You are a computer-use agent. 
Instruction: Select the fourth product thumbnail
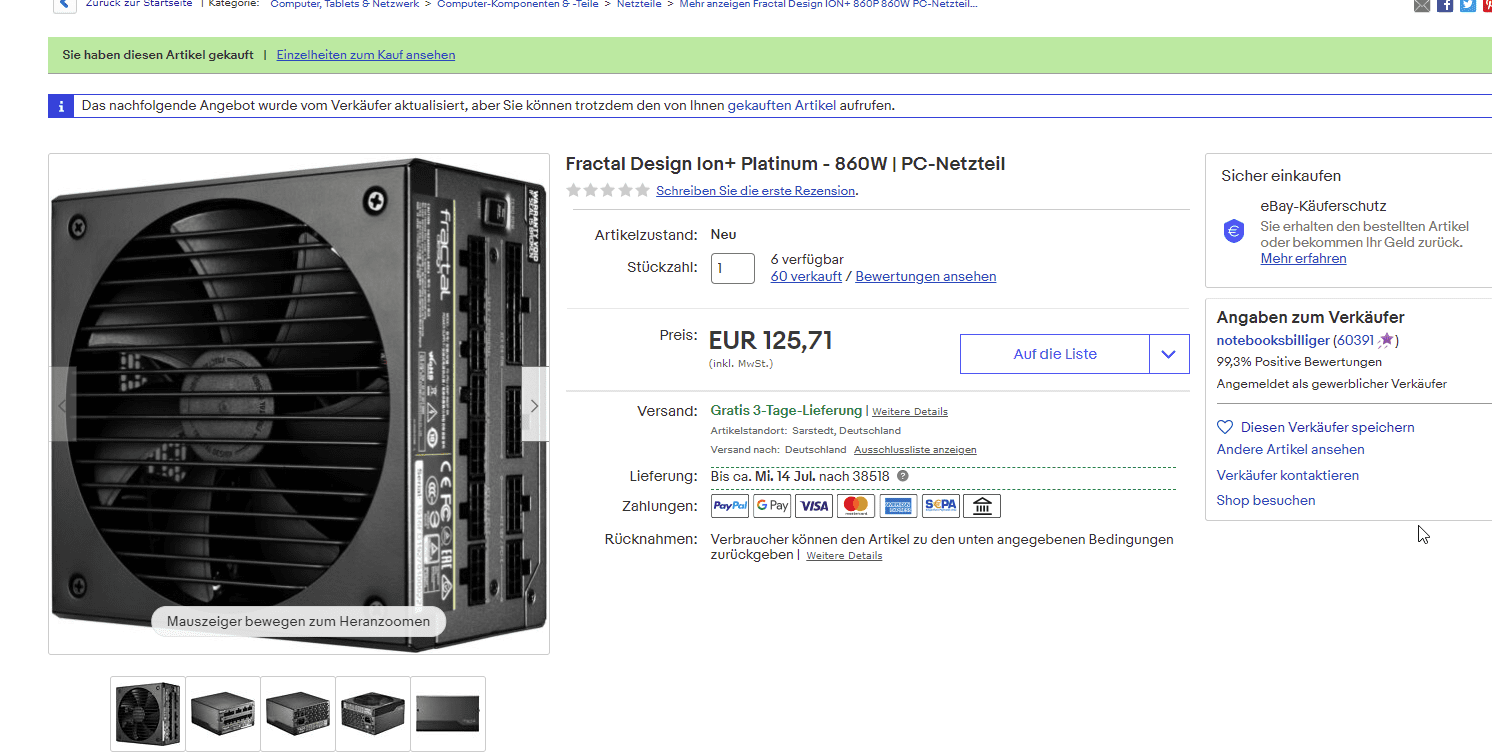click(373, 713)
